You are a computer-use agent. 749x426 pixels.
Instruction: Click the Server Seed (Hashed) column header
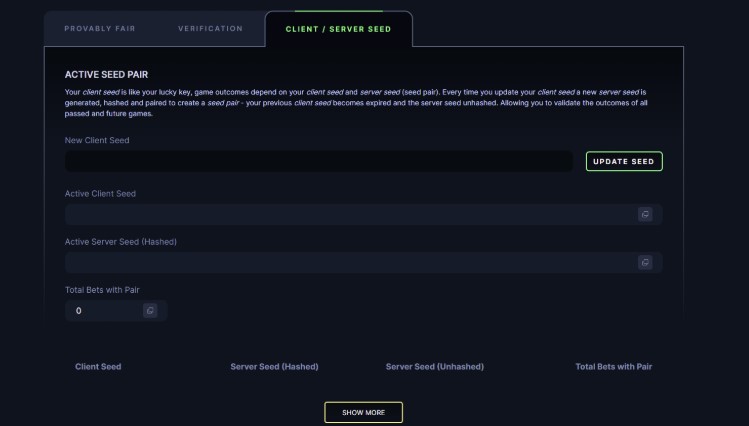pos(274,367)
